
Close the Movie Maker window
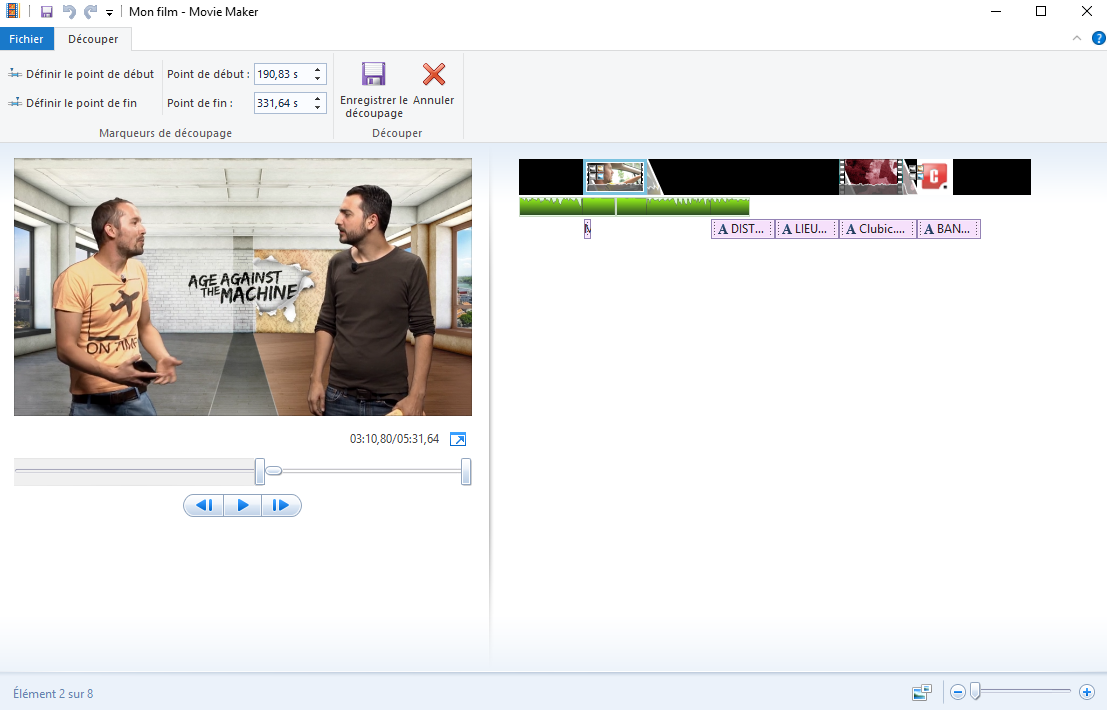click(x=1087, y=11)
